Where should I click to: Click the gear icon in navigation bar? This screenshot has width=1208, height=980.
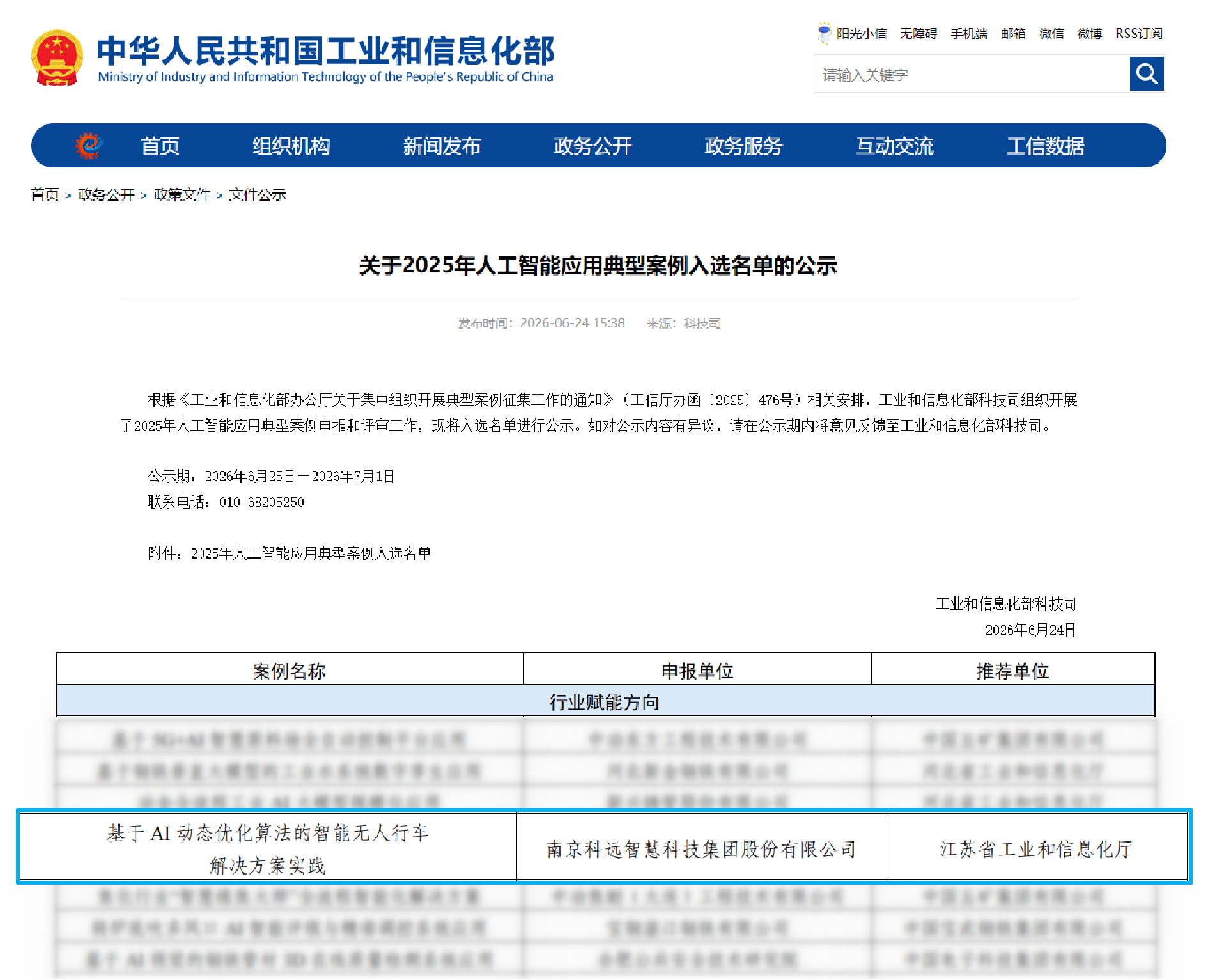click(89, 146)
